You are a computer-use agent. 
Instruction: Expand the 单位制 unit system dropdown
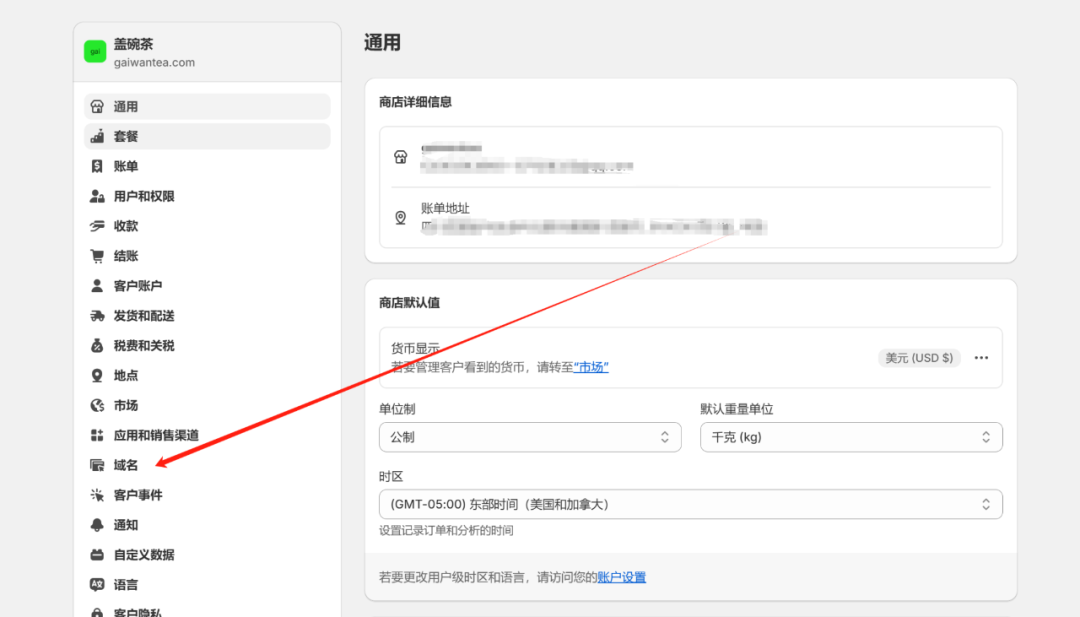530,437
